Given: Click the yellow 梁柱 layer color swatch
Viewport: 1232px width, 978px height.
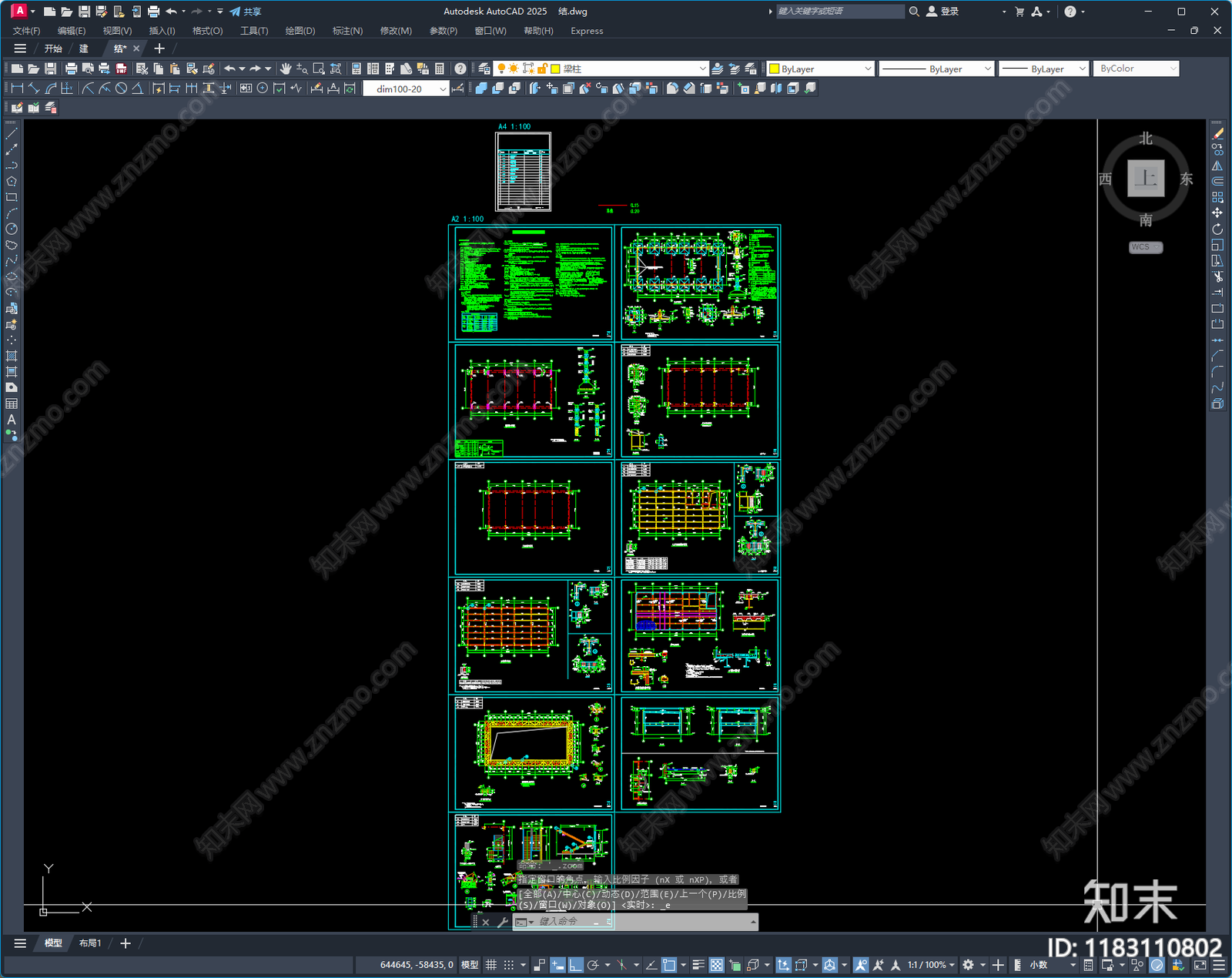Looking at the screenshot, I should (x=555, y=69).
